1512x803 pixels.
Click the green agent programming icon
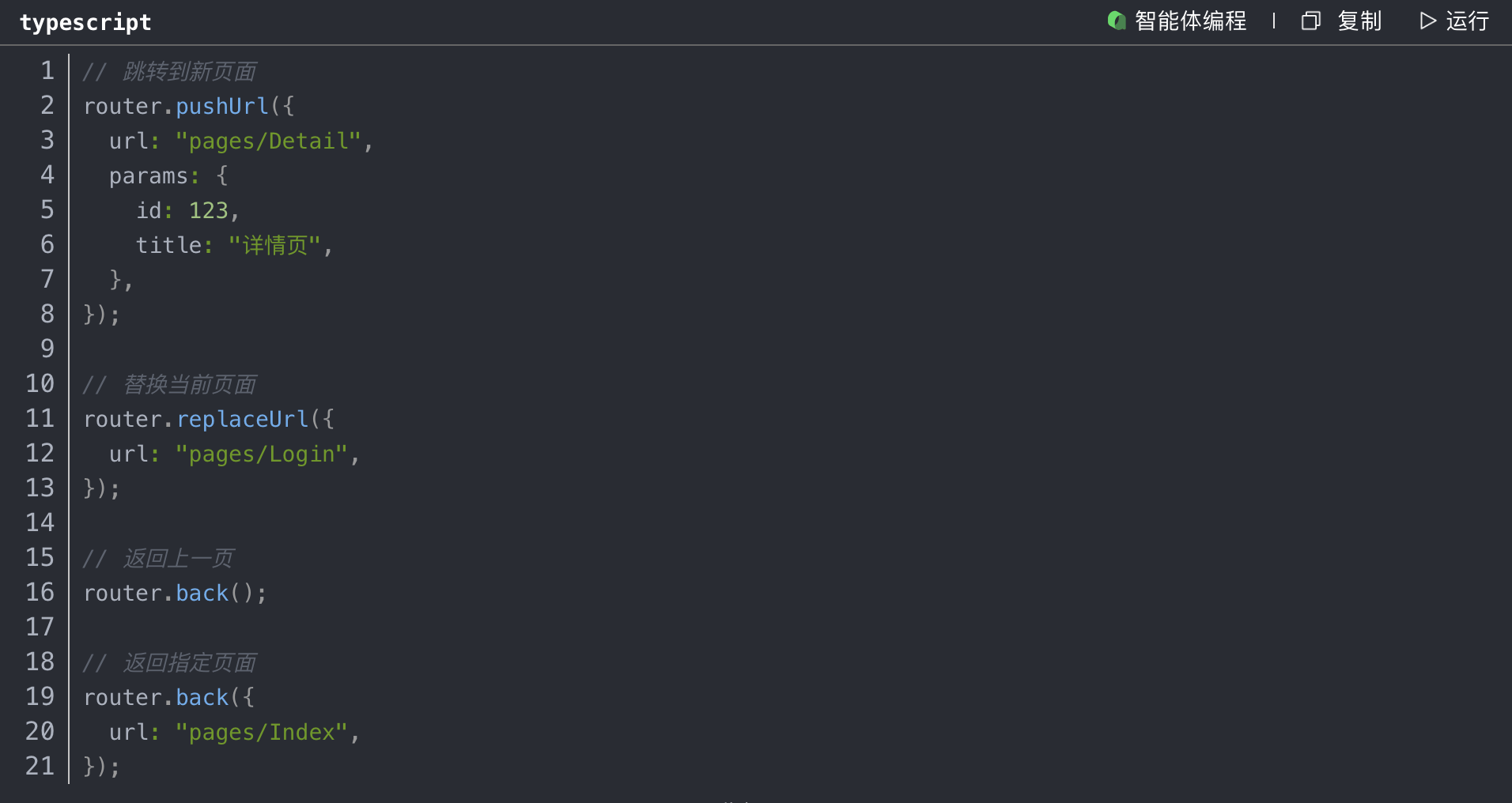pyautogui.click(x=1116, y=21)
